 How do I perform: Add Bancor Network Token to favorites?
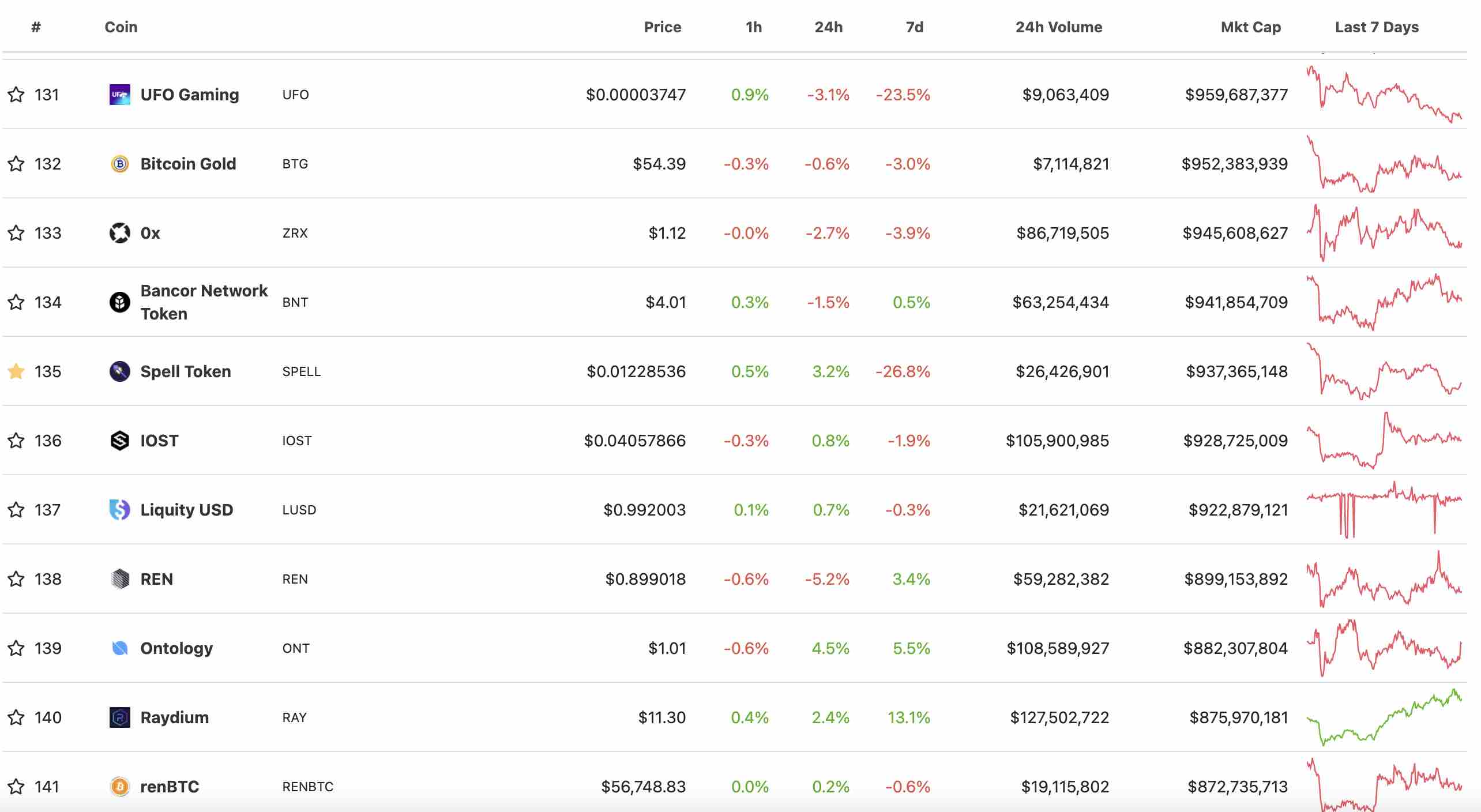pyautogui.click(x=16, y=302)
